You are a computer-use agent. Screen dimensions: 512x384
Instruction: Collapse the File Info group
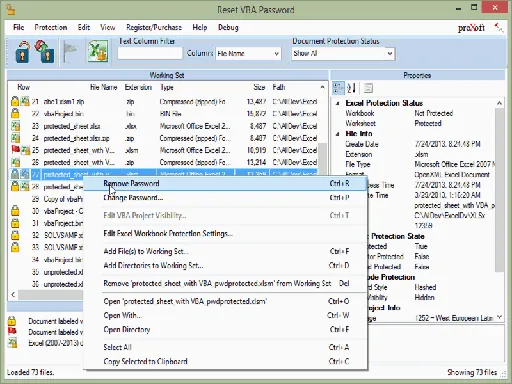tap(338, 134)
